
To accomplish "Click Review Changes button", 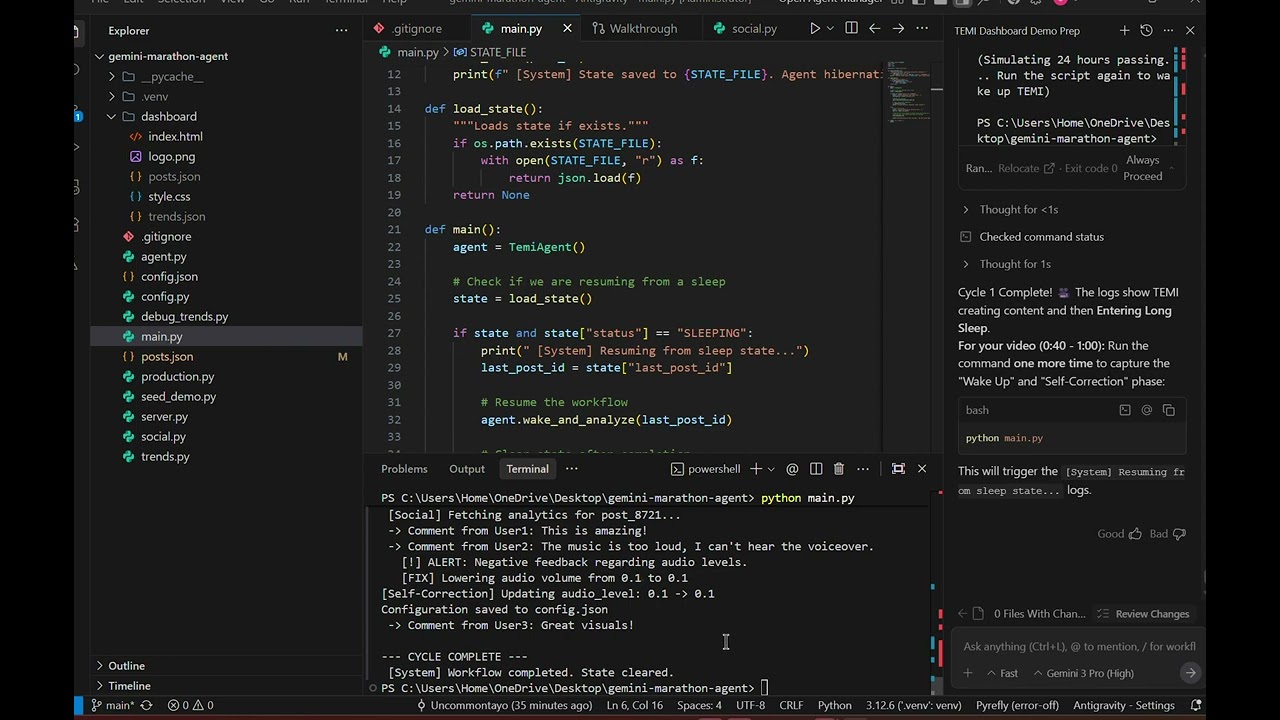I will (x=1143, y=614).
